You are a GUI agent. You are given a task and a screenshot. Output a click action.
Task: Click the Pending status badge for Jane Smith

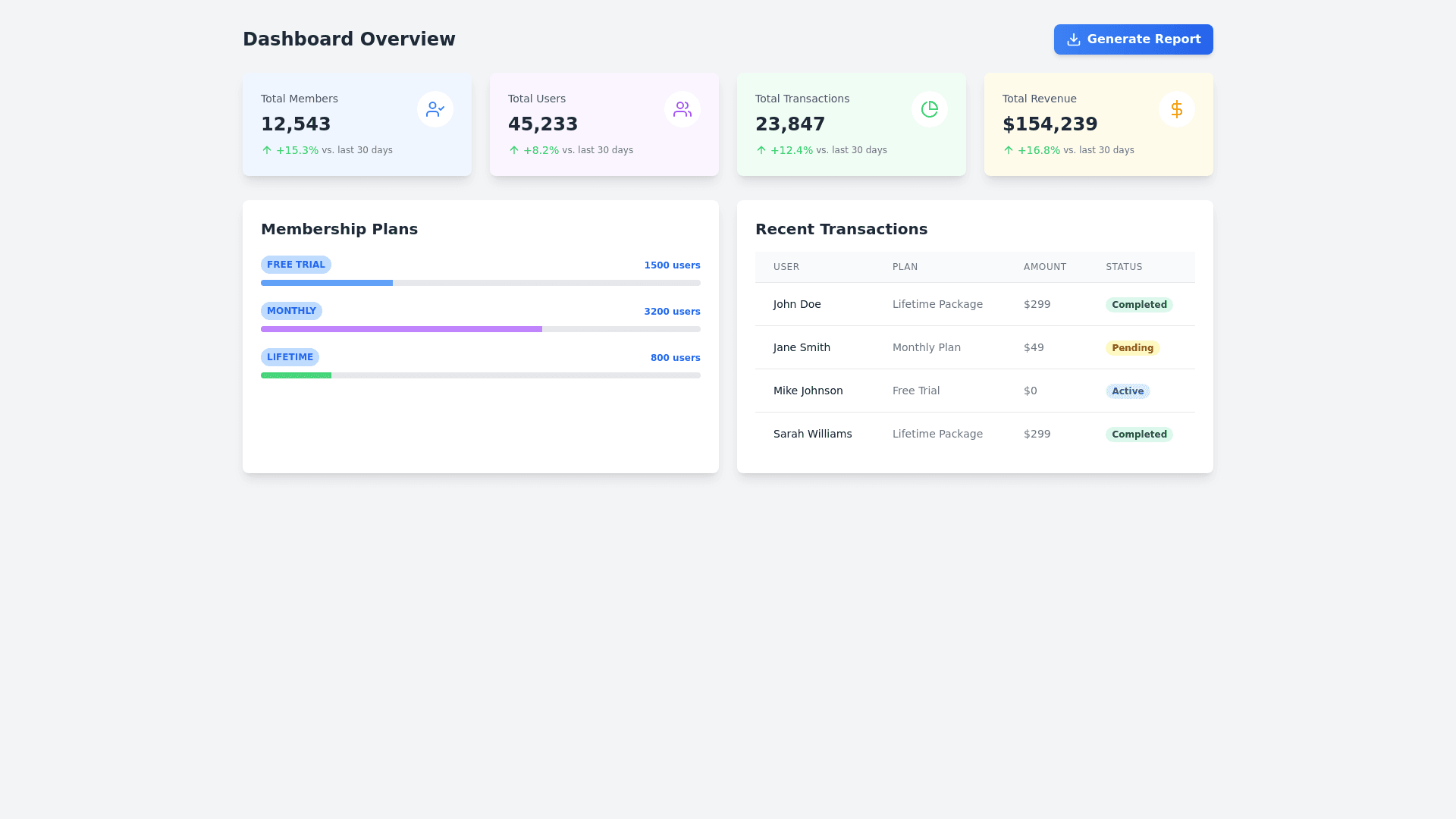click(1132, 348)
